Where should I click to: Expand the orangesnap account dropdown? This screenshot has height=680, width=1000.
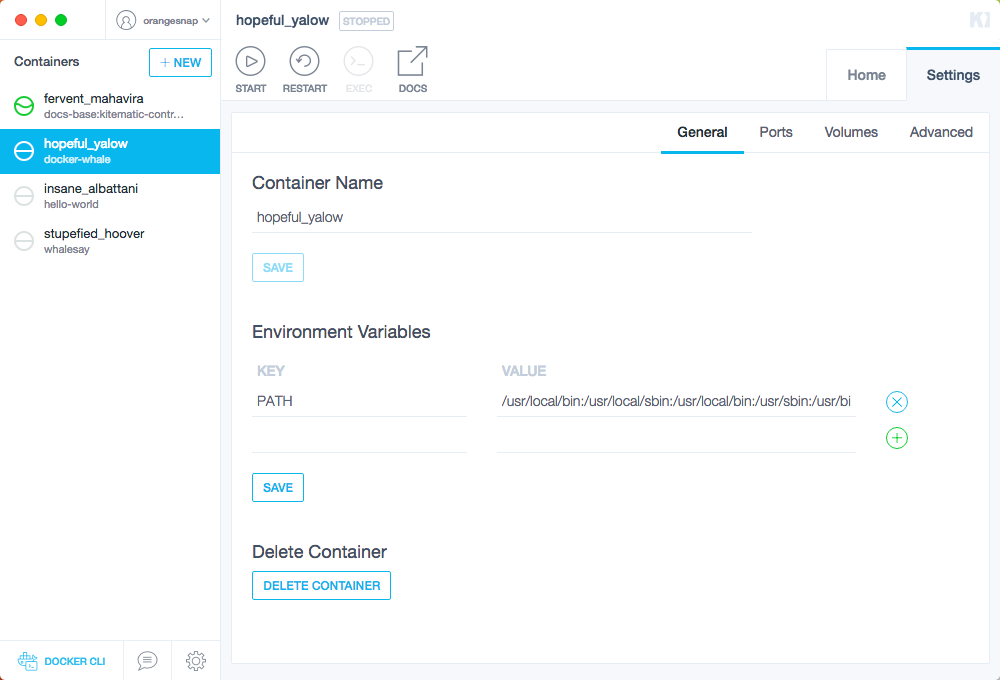pos(164,20)
